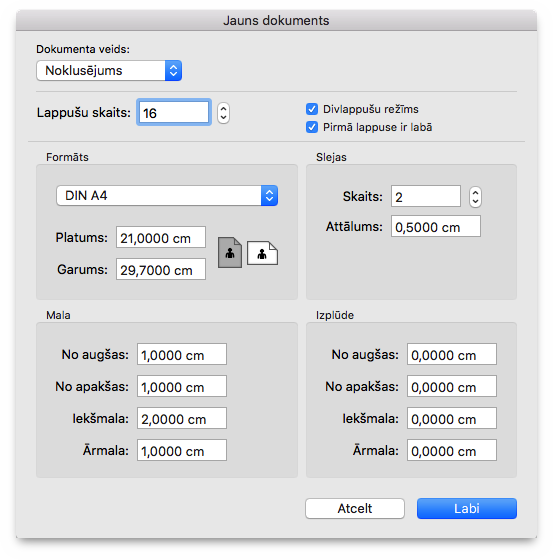This screenshot has width=553, height=560.
Task: Click the Labi button
Action: pos(467,508)
